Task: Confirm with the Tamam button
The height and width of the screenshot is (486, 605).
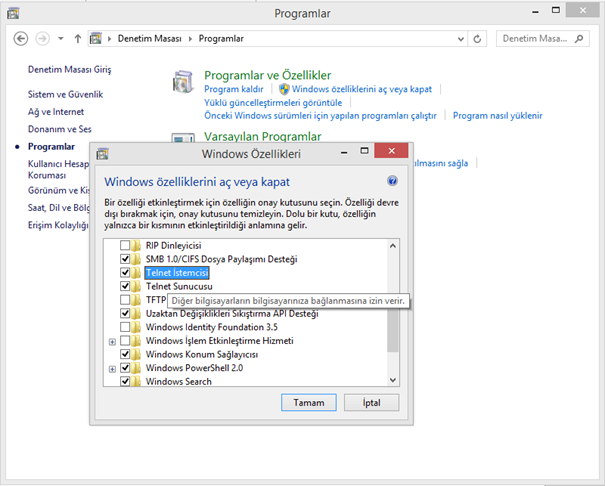Action: 309,403
